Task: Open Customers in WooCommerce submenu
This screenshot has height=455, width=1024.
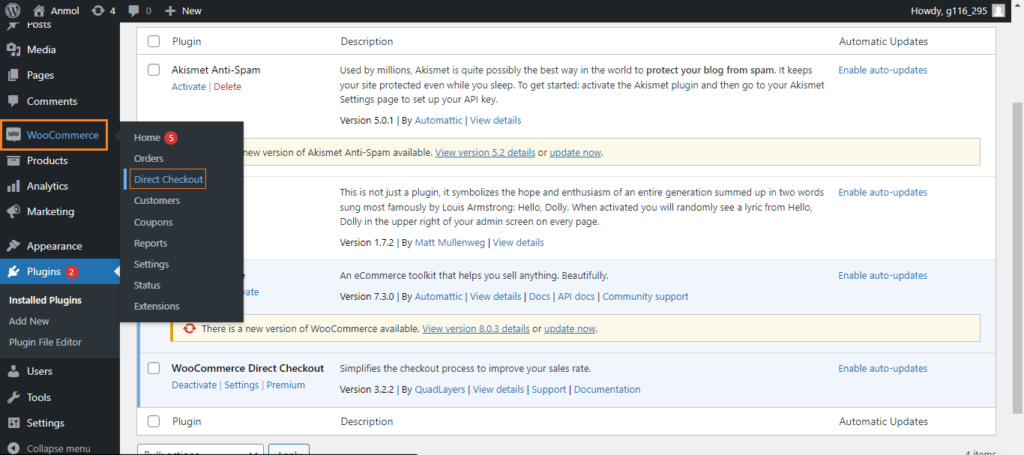Action: (x=157, y=201)
